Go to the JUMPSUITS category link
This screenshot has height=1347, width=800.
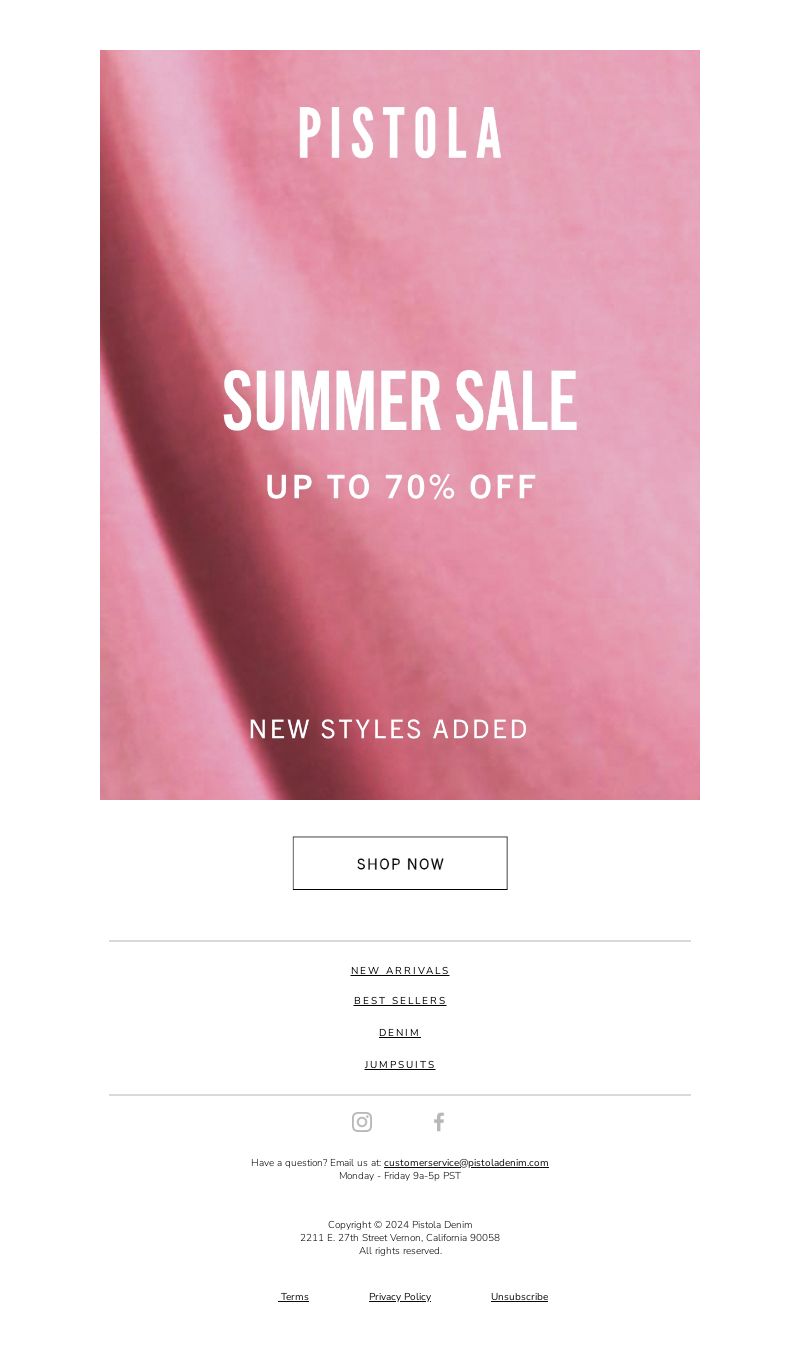click(400, 1065)
